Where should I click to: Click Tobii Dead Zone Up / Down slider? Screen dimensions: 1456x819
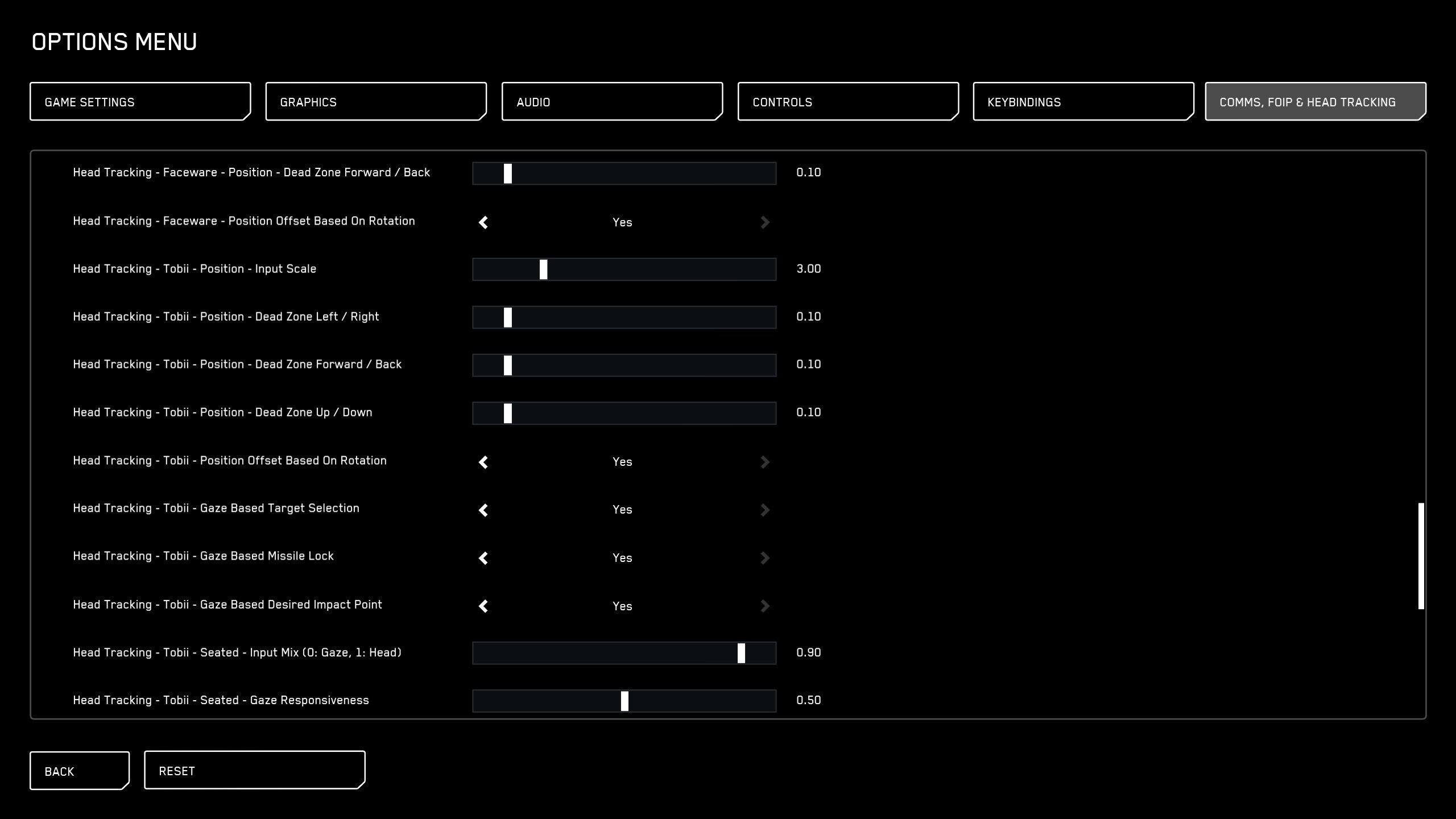(624, 413)
